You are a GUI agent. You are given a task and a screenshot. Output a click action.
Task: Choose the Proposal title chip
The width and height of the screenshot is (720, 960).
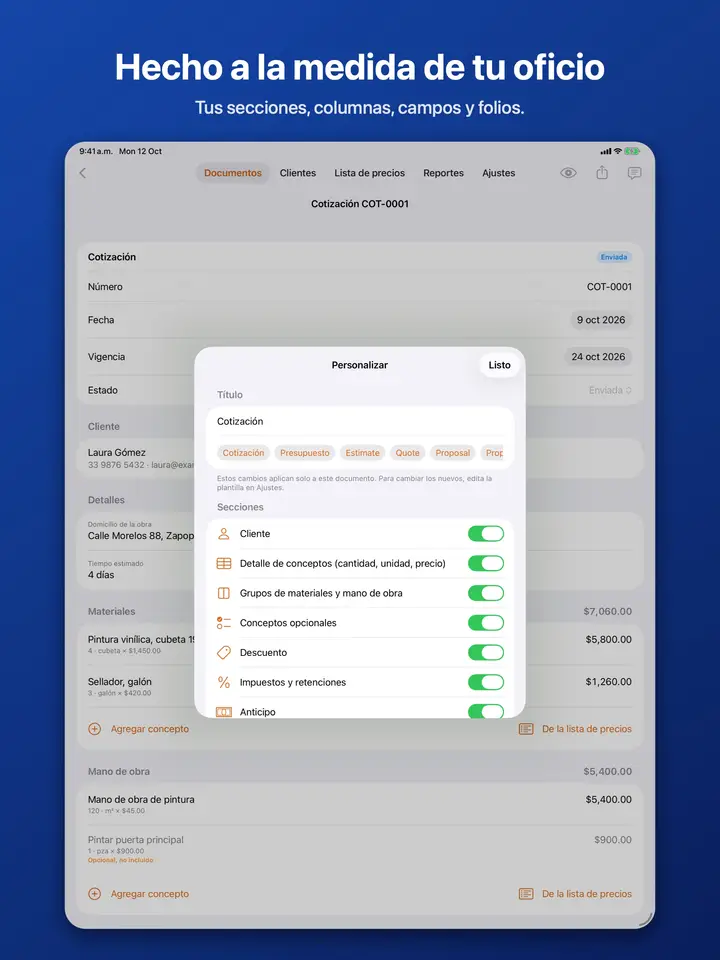pos(452,453)
